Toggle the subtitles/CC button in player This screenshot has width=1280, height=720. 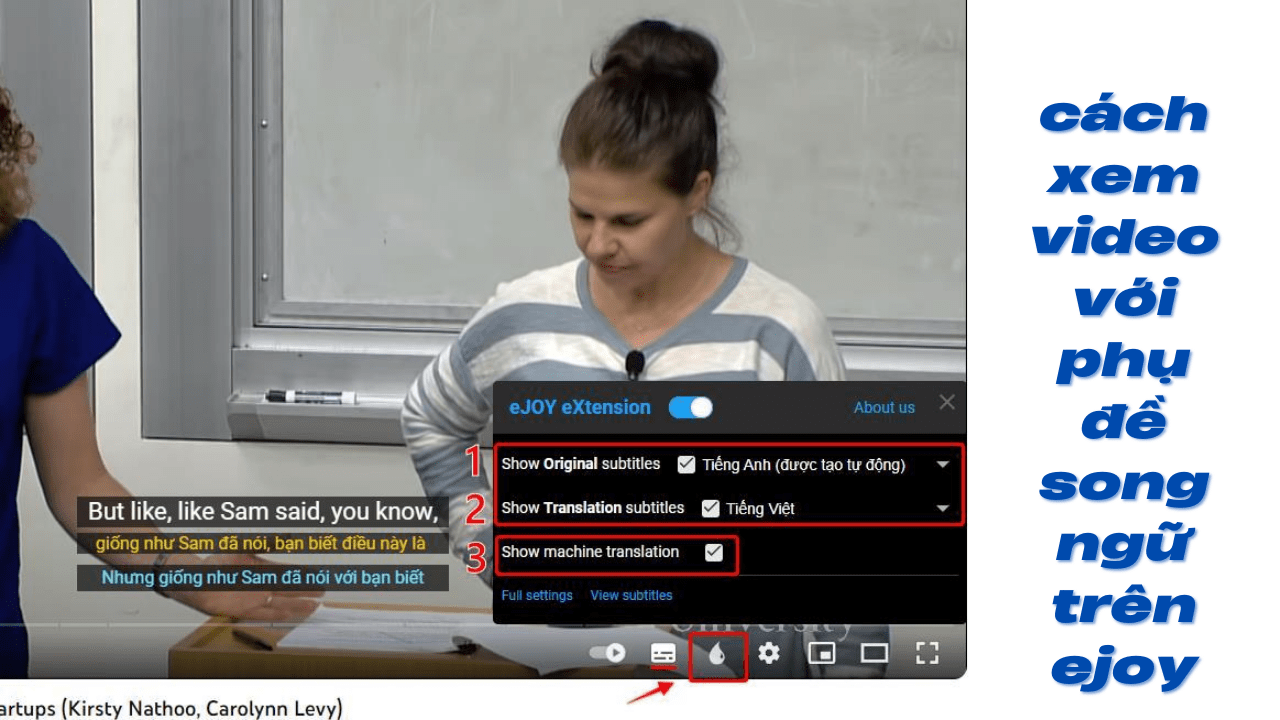pos(663,654)
